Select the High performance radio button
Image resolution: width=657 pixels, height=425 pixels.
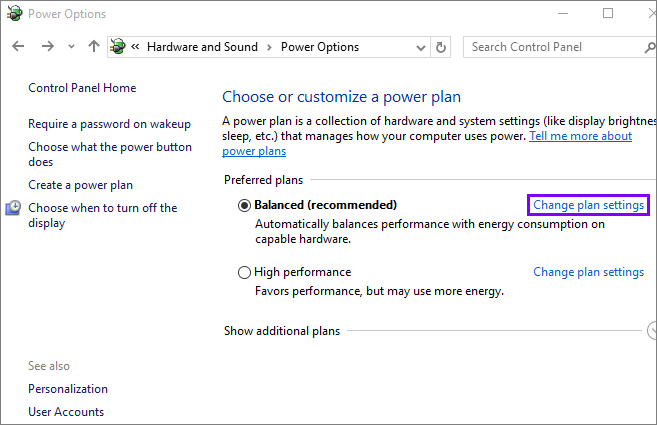point(244,272)
